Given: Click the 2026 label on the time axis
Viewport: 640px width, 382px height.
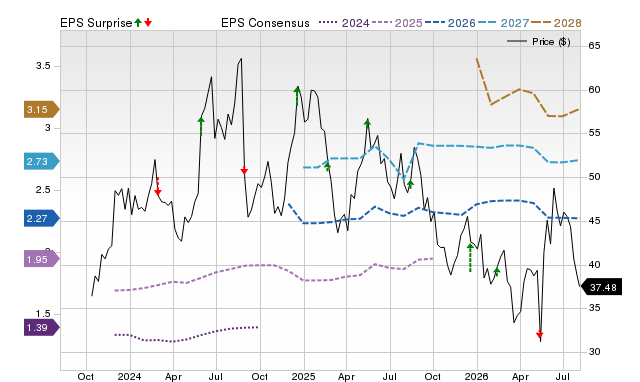Looking at the screenshot, I should 477,376.
